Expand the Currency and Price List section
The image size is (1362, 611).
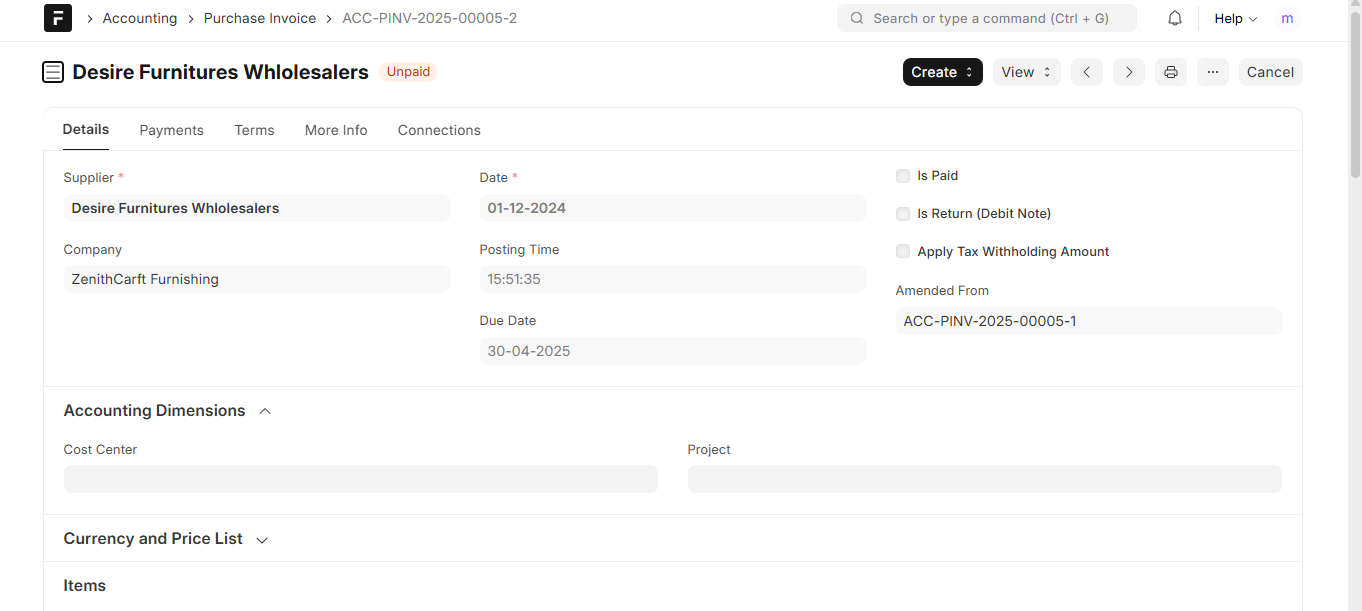point(262,539)
